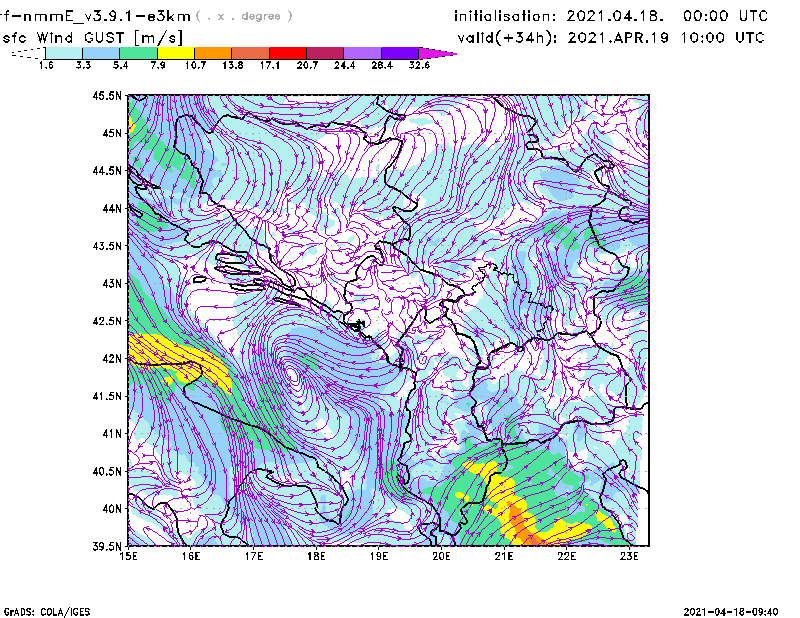This screenshot has width=800, height=618.
Task: Click the 43.5N latitude label
Action: 107,245
